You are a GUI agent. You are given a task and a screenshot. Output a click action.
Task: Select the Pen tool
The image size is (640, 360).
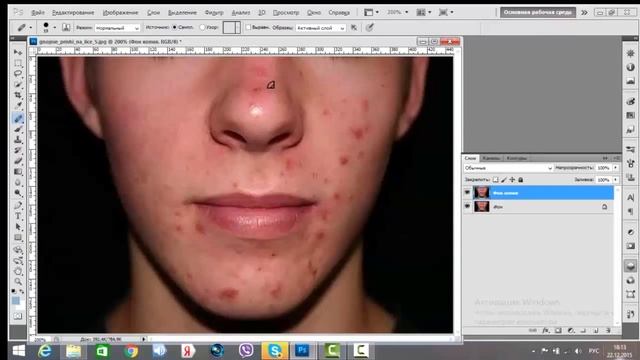[x=18, y=206]
